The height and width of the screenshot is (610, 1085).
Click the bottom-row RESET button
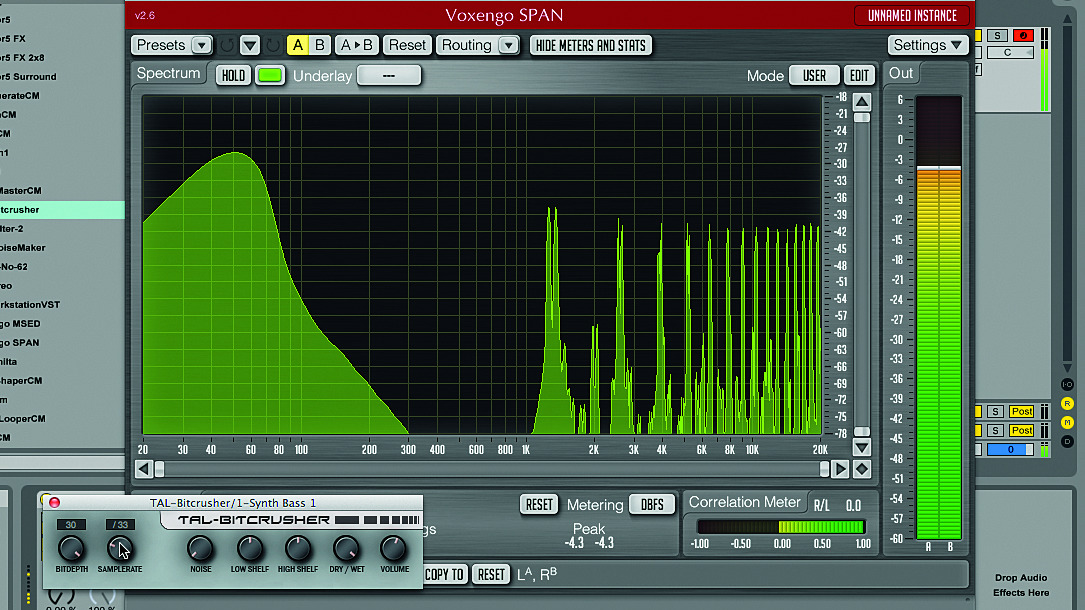(491, 575)
